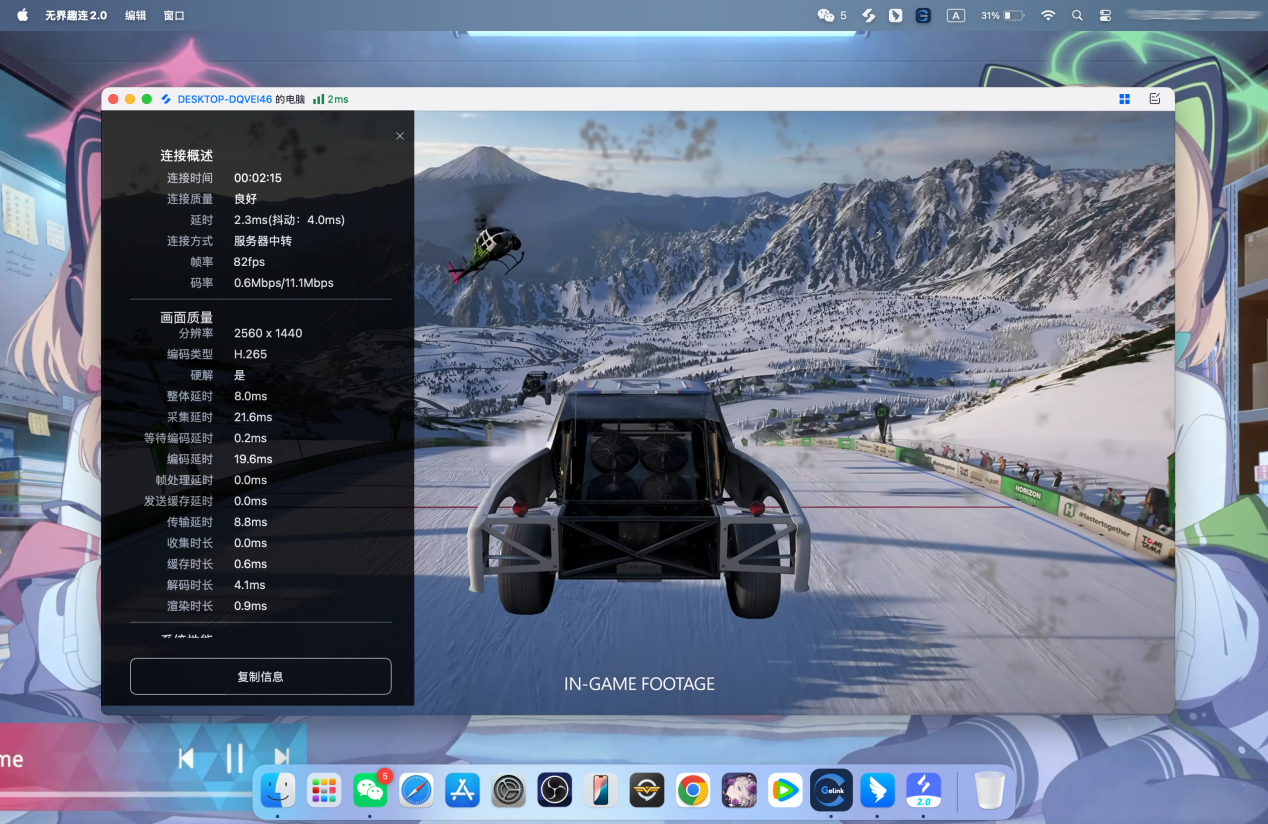Open Tencent Video from the Dock
Screen dimensions: 1268x824
(x=785, y=790)
